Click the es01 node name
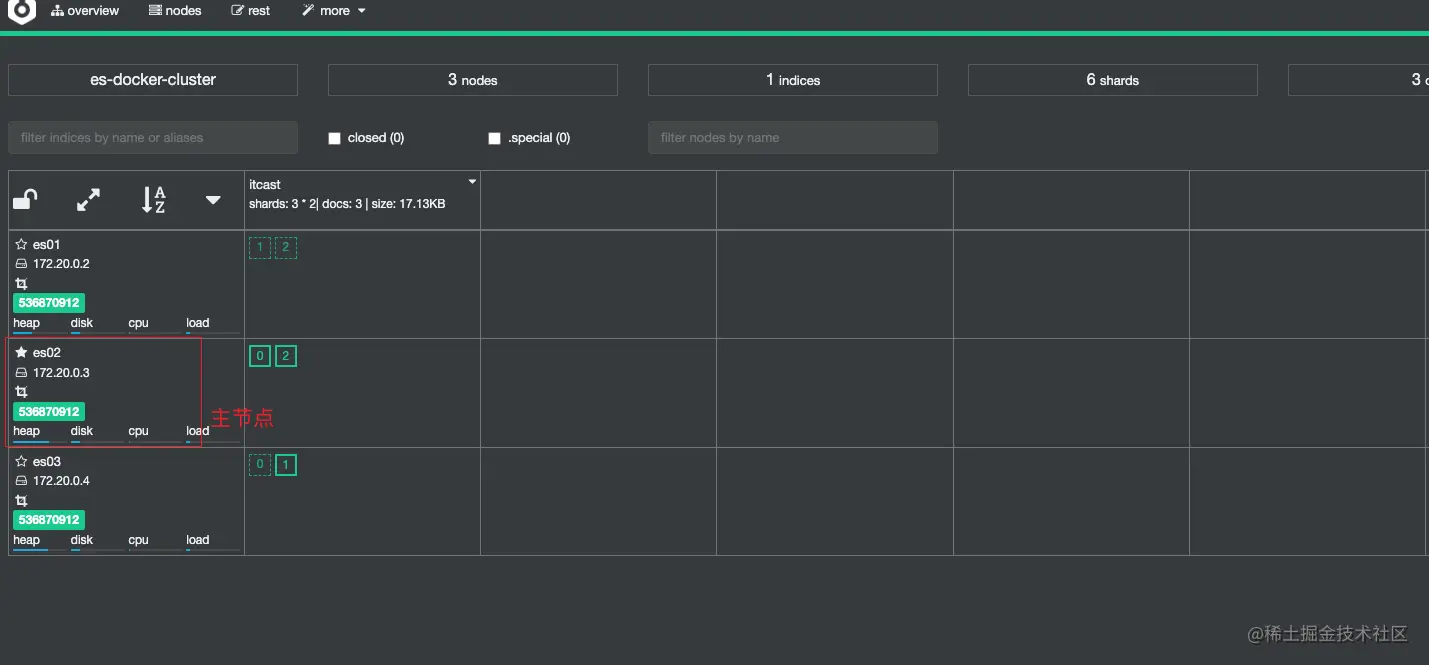The height and width of the screenshot is (665, 1429). click(x=47, y=245)
